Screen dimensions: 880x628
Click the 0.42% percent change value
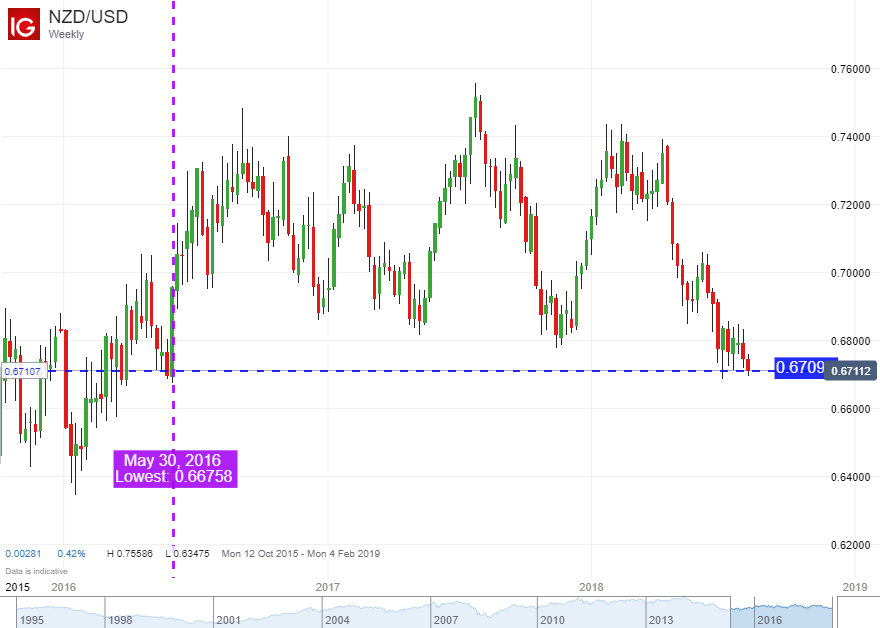point(71,553)
